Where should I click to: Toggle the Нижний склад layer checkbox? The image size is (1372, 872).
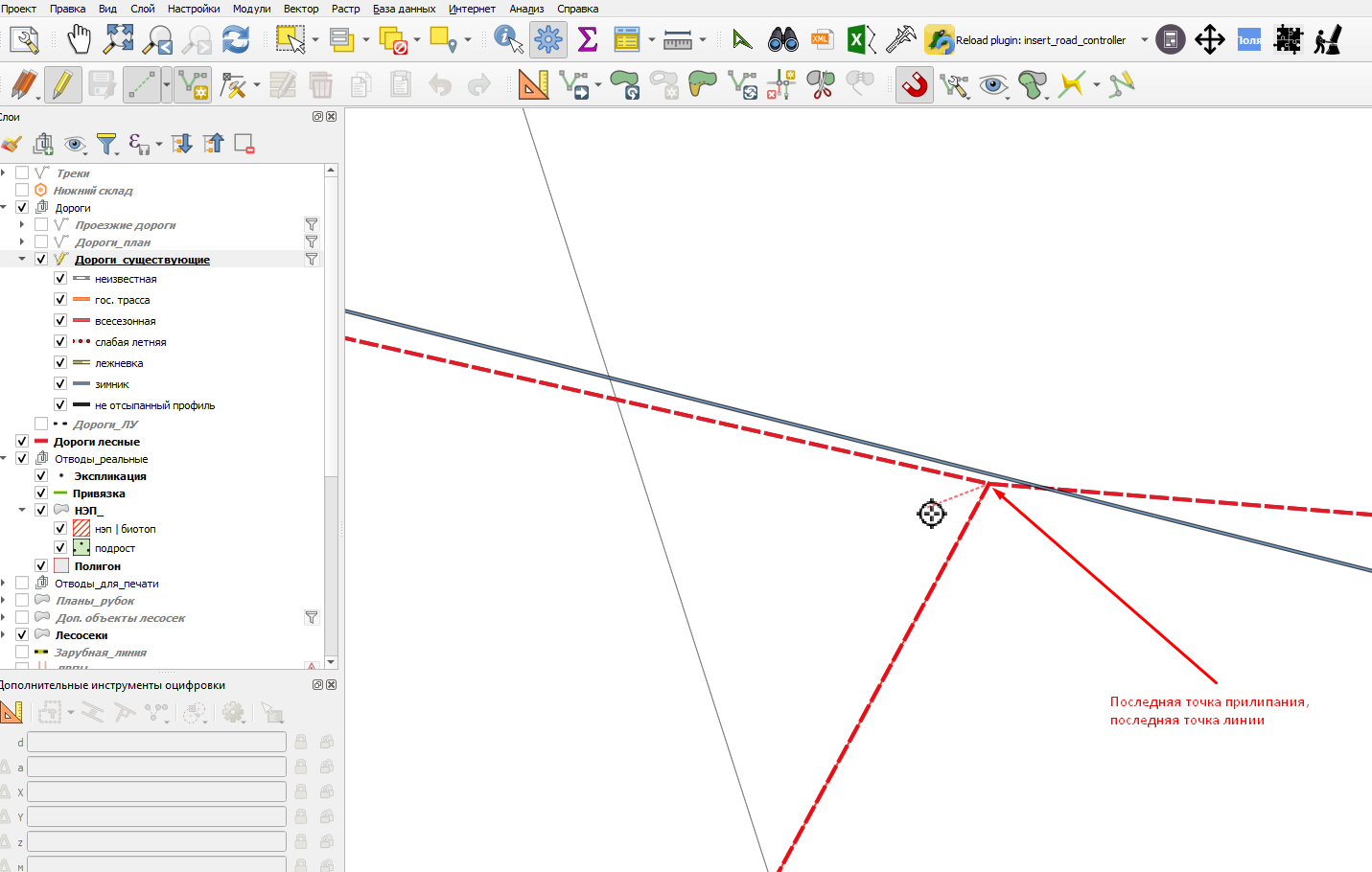[22, 190]
